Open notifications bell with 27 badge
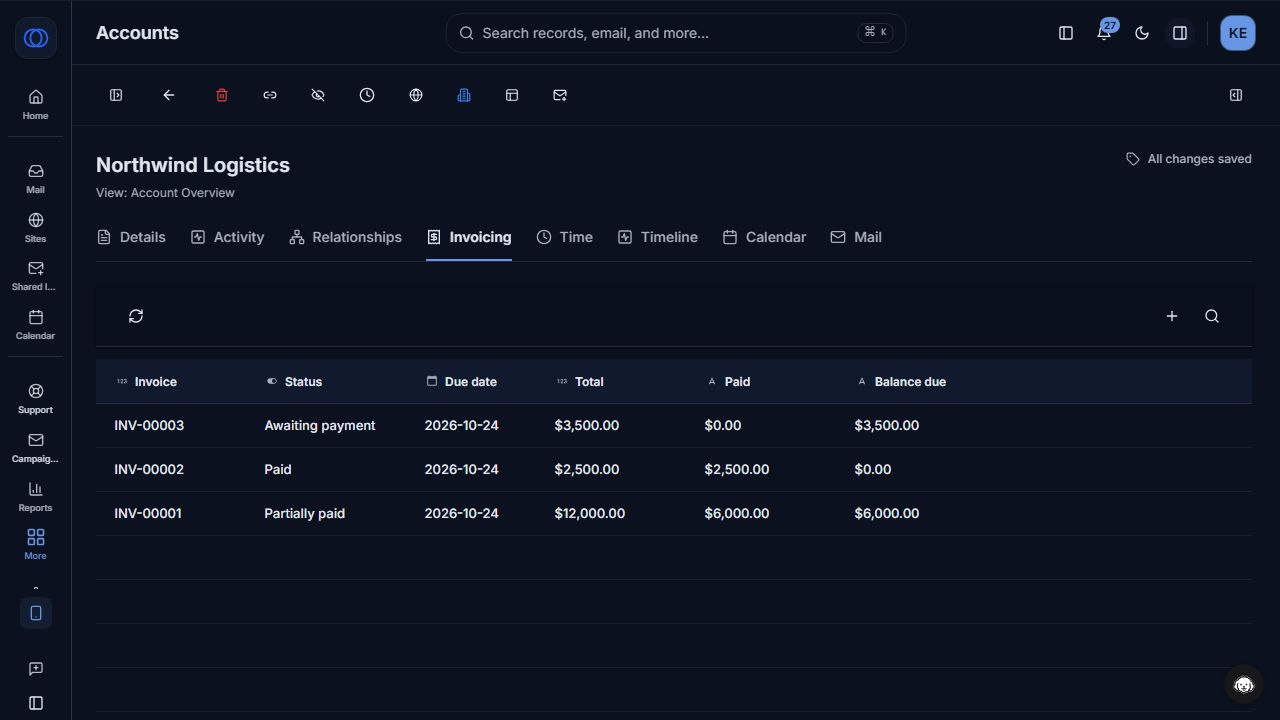 1104,33
